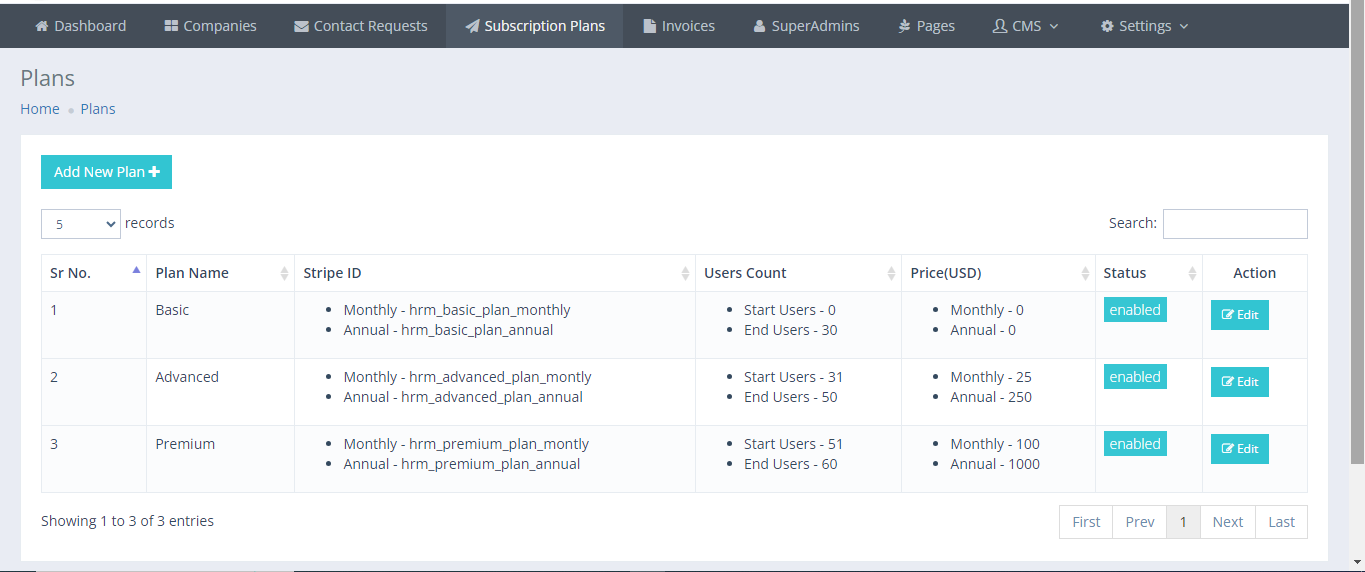Open the records per page dropdown
Screen dimensions: 1365x572
click(81, 224)
